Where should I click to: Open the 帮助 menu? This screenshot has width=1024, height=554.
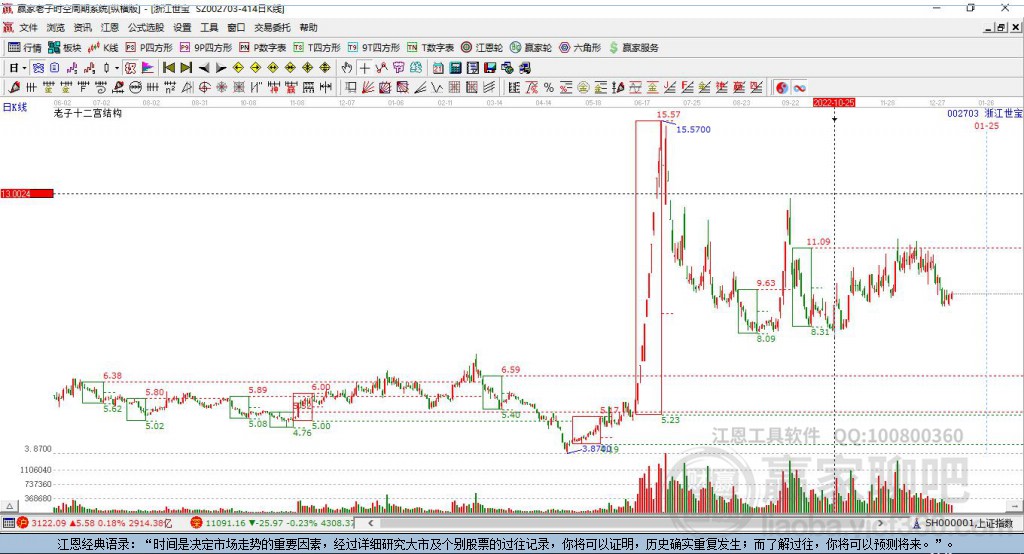tap(308, 27)
